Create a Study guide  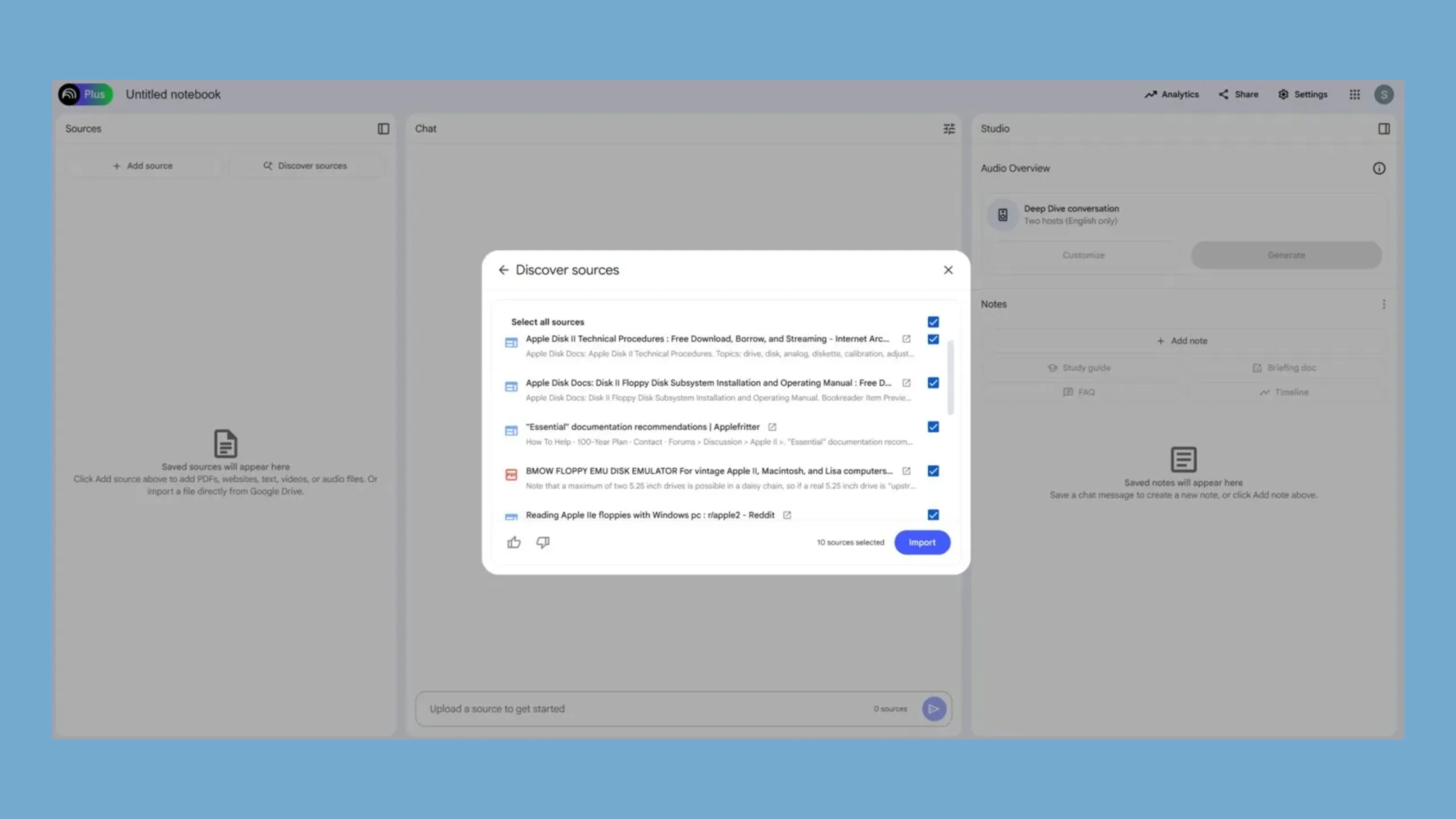(x=1079, y=368)
